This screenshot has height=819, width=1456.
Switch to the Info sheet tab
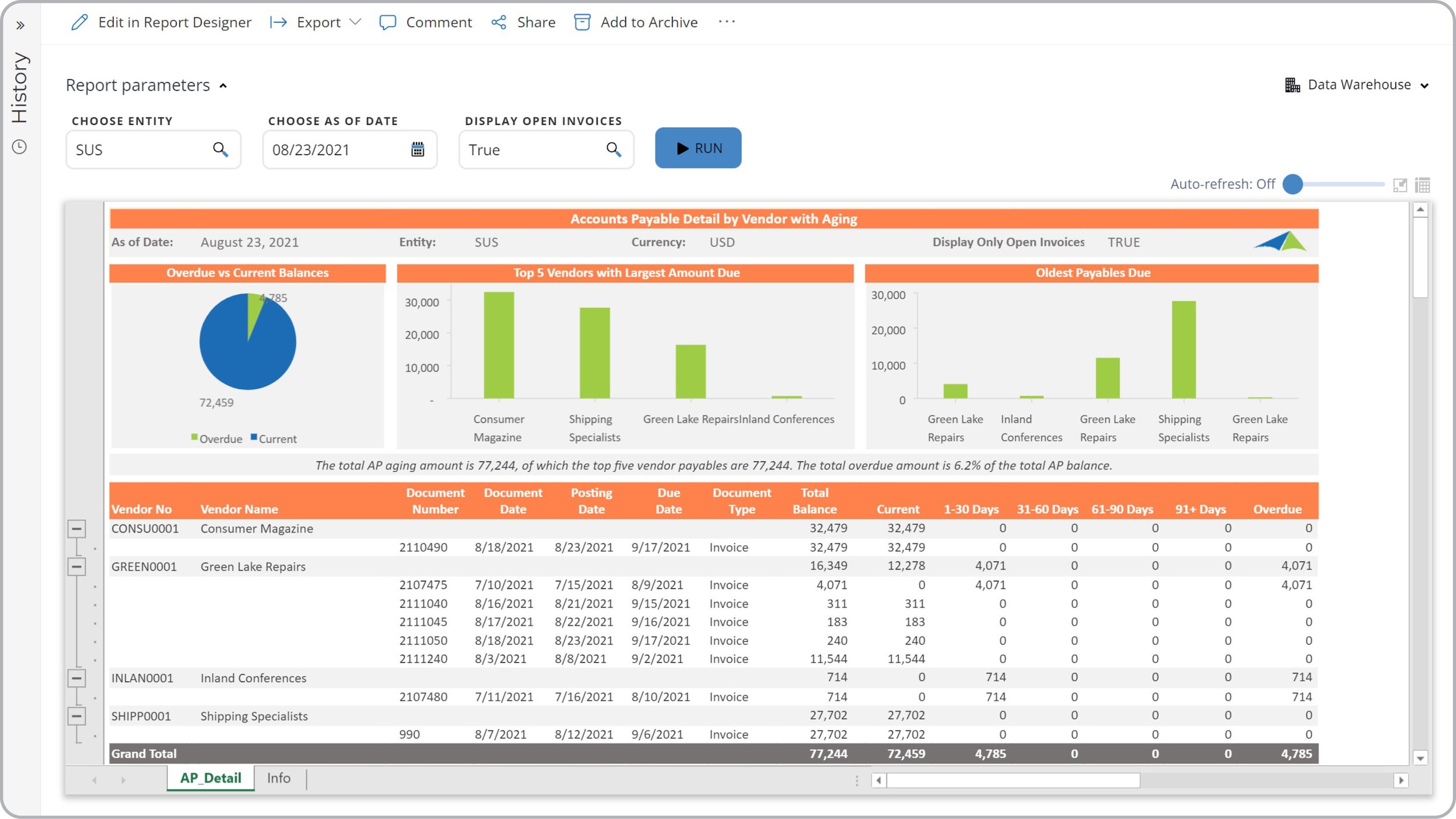[x=278, y=778]
